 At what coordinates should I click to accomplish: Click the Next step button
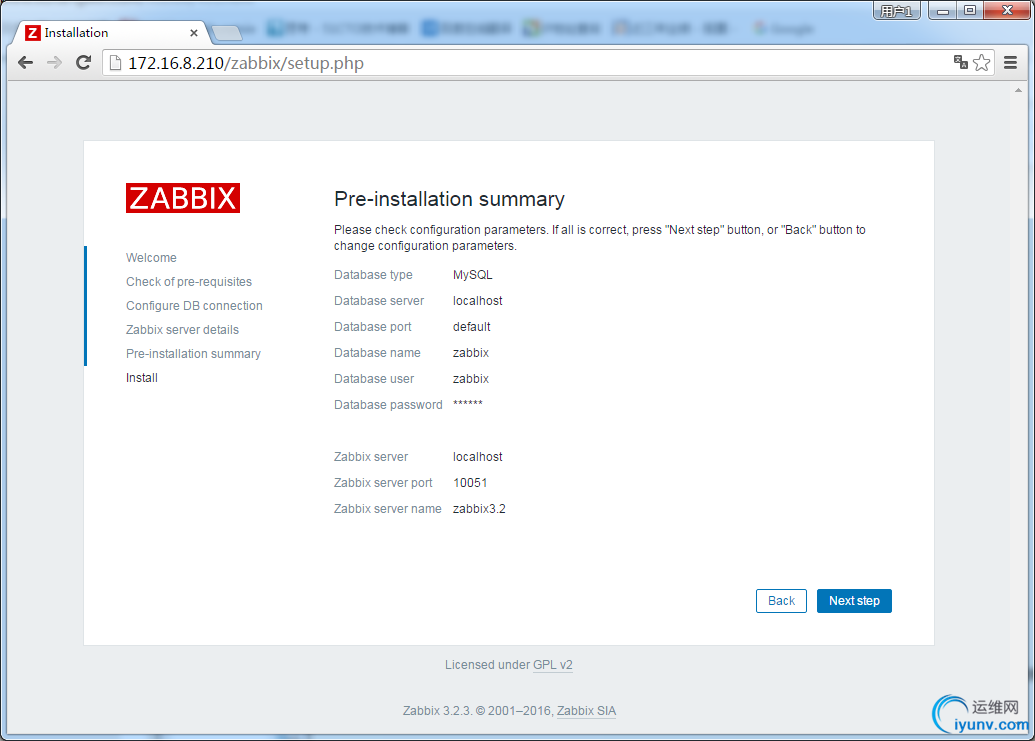[x=854, y=601]
